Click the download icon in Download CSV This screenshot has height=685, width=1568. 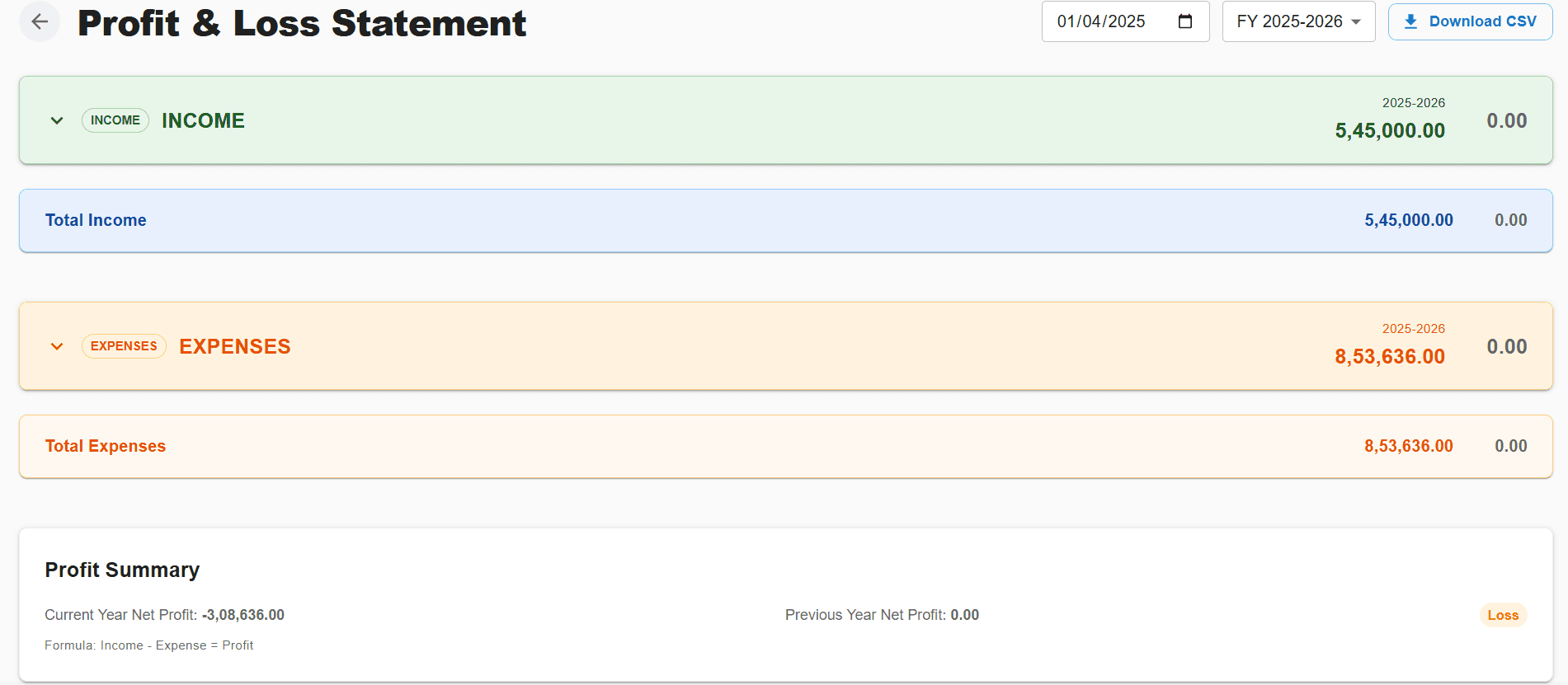click(x=1410, y=21)
